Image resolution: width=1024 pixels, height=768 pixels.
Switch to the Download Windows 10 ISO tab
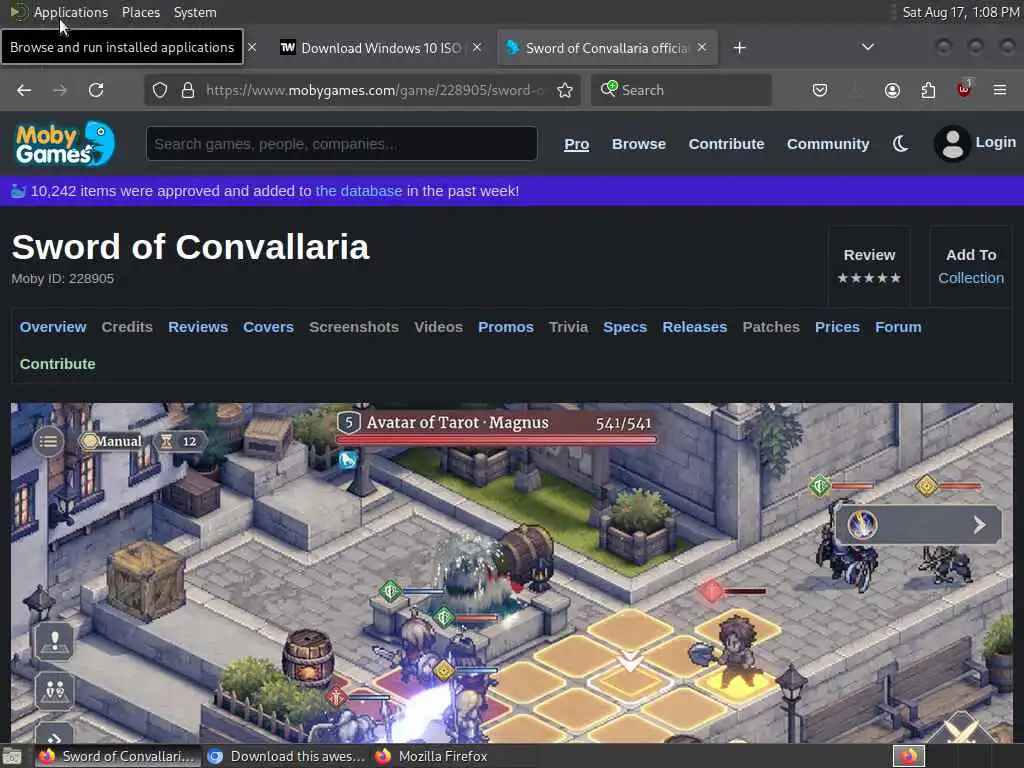[x=380, y=48]
